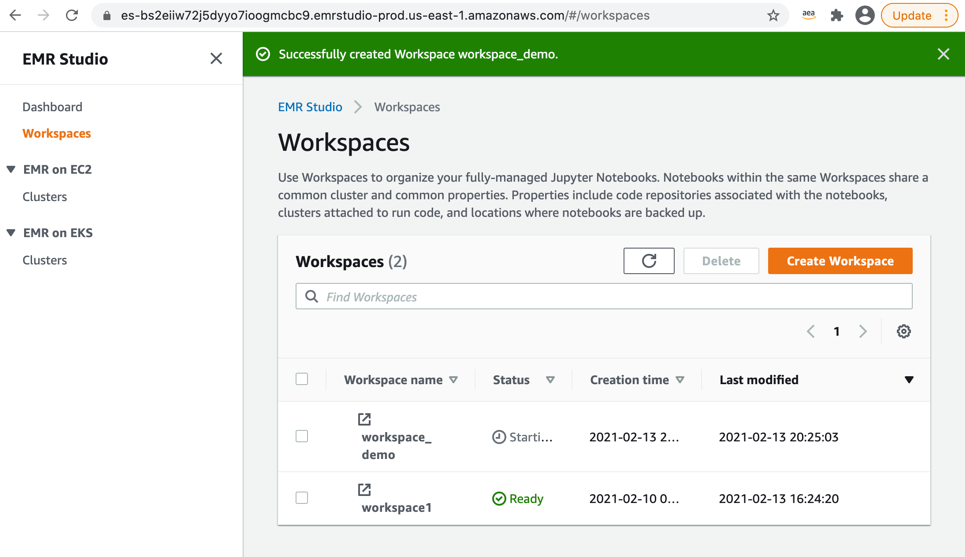Open the browser profile avatar icon
The height and width of the screenshot is (557, 965).
pos(865,15)
